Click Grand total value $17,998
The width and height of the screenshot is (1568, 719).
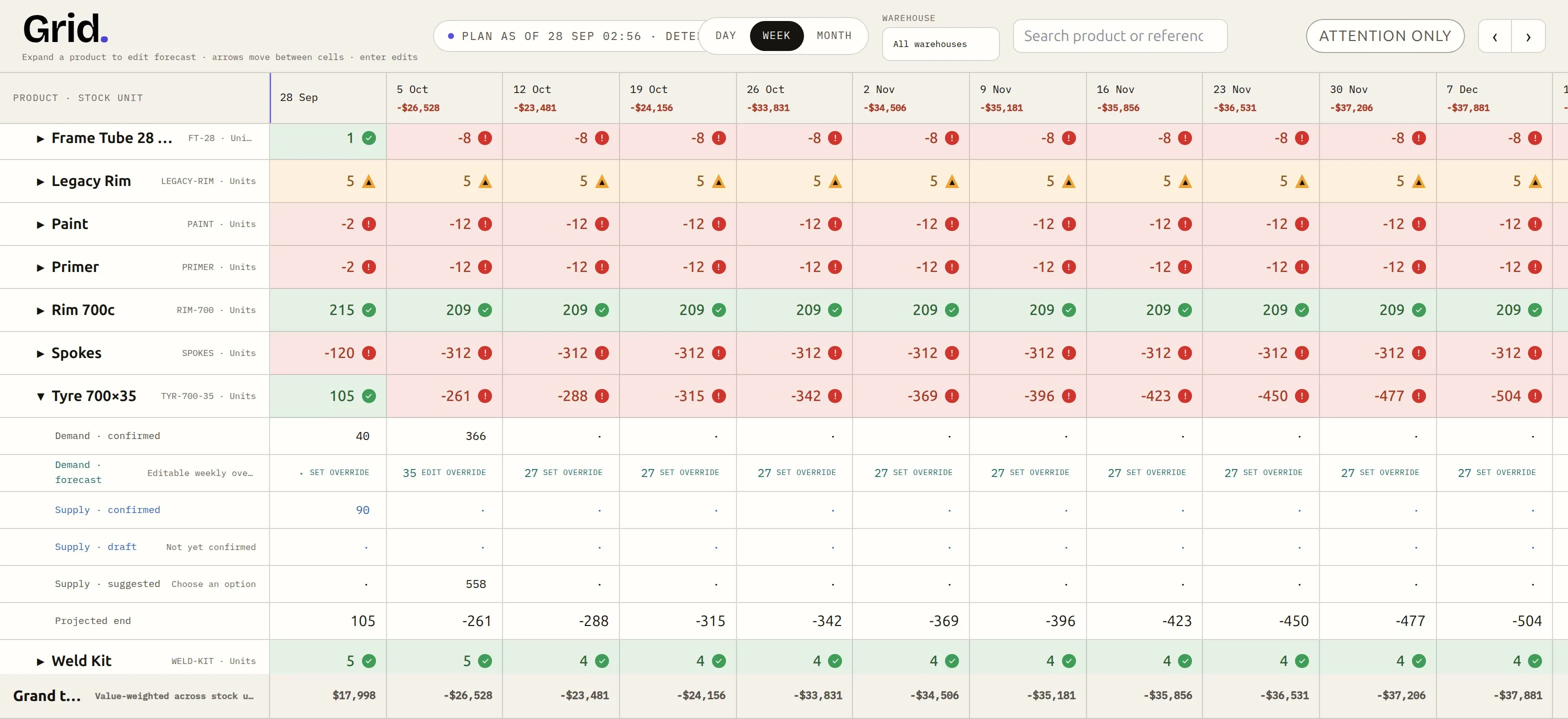coord(353,695)
